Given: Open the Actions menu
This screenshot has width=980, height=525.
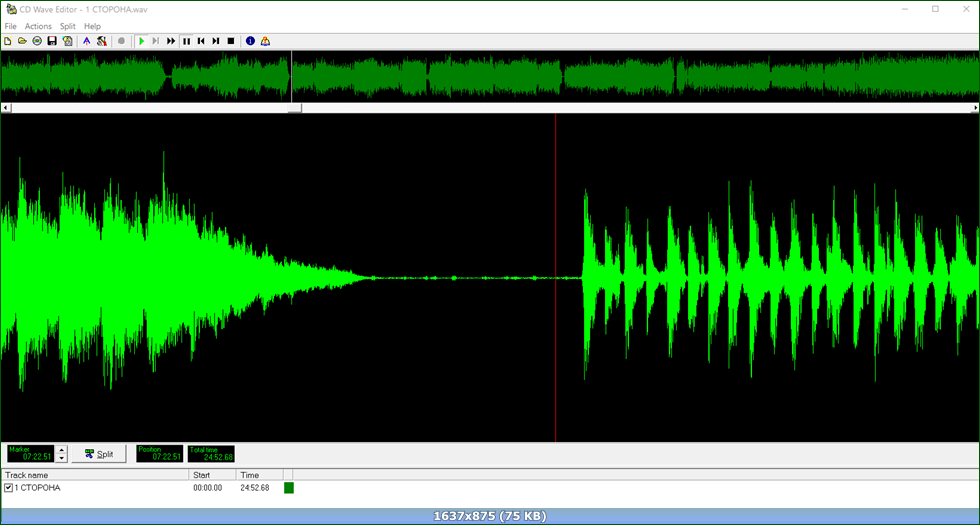Looking at the screenshot, I should tap(38, 26).
